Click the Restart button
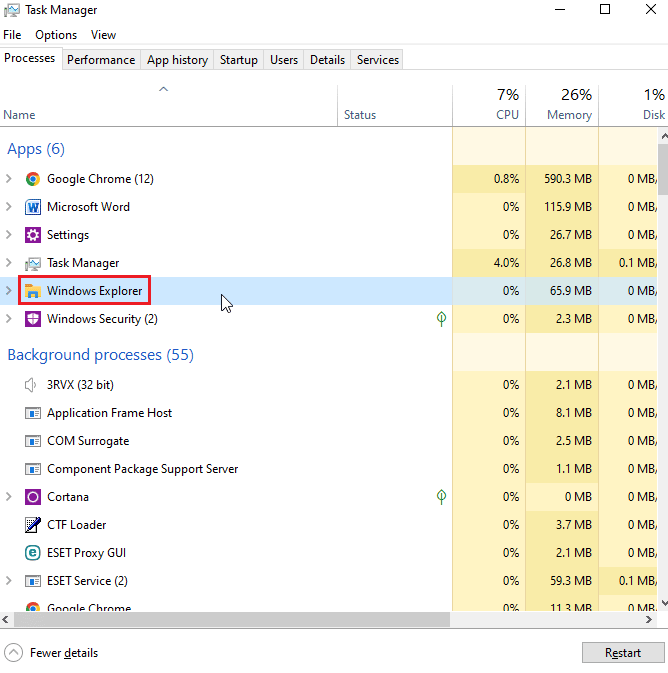The width and height of the screenshot is (668, 673). [x=622, y=653]
